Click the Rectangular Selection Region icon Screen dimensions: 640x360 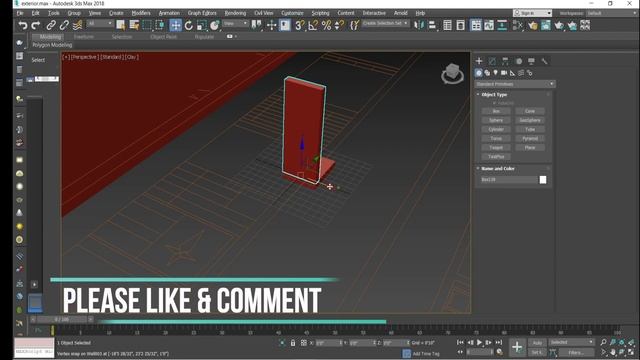pos(147,25)
